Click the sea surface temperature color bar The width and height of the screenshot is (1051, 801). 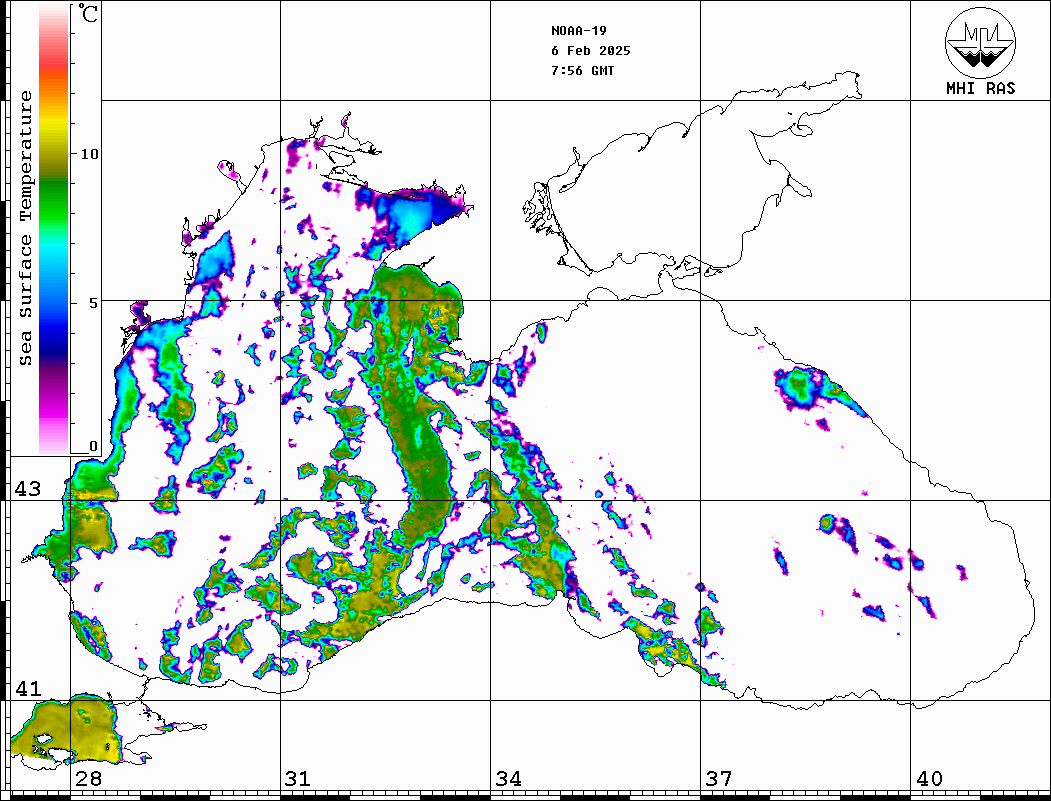coord(54,230)
